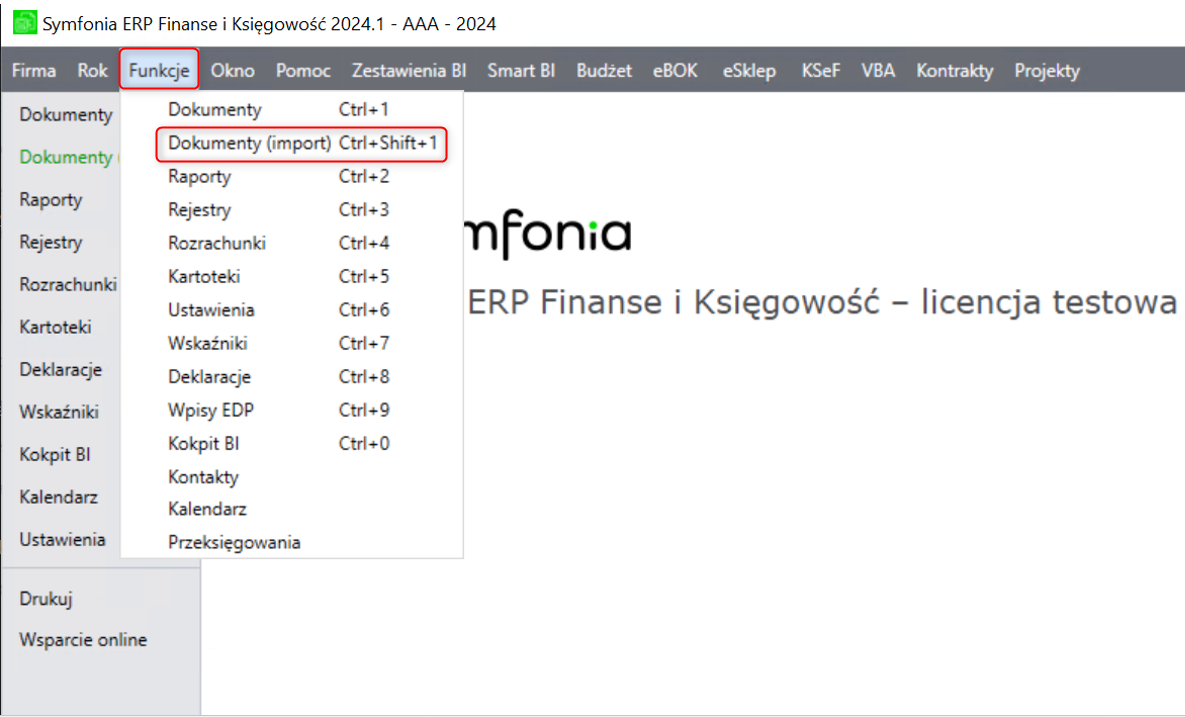Choose Kokpit BI Ctrl+0 in the Funkcje dropdown

[292, 443]
